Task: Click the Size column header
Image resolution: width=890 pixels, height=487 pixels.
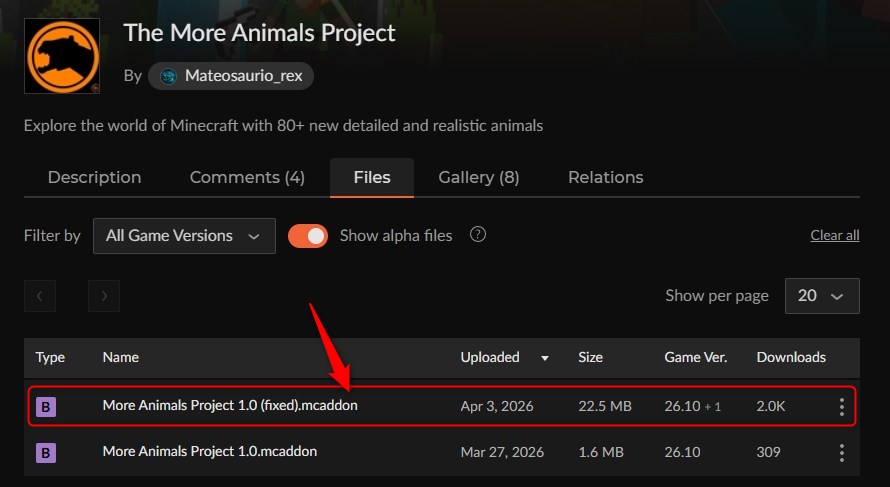Action: click(590, 357)
